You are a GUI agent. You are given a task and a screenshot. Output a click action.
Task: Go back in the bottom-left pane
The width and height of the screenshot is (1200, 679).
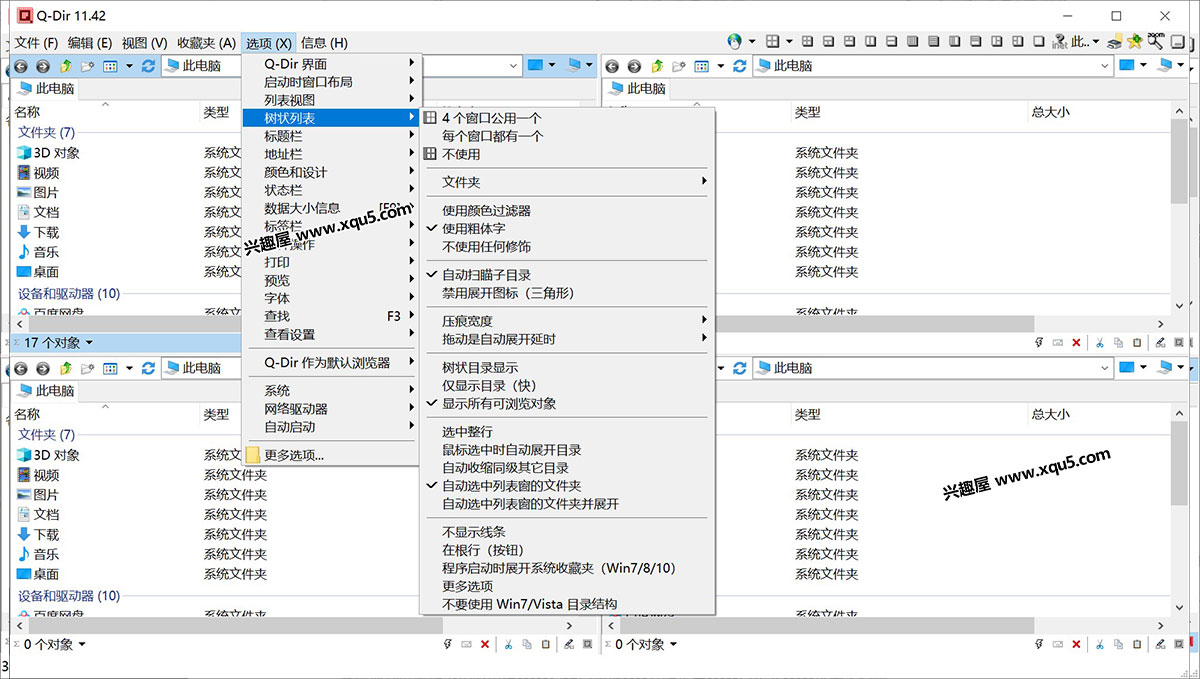tap(20, 368)
